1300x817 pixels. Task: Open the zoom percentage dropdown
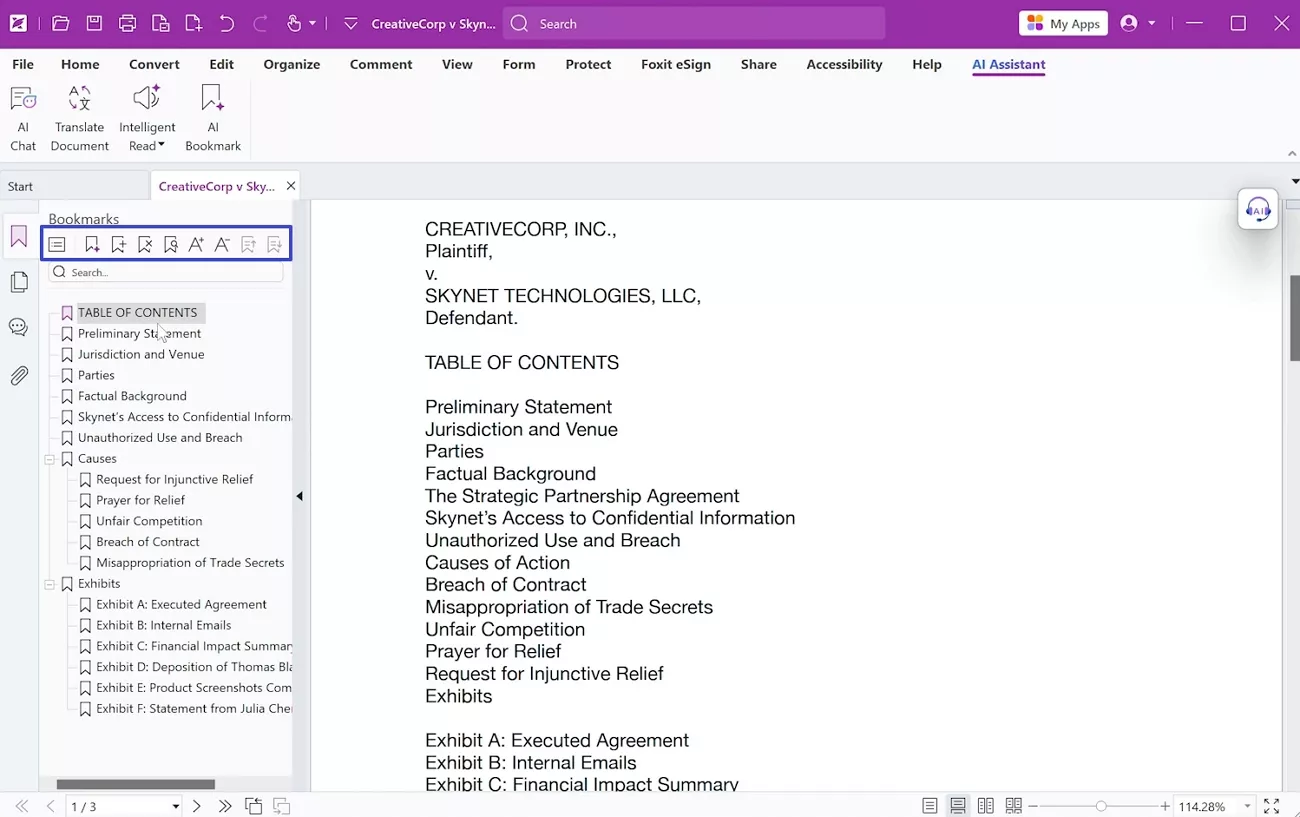(1247, 806)
